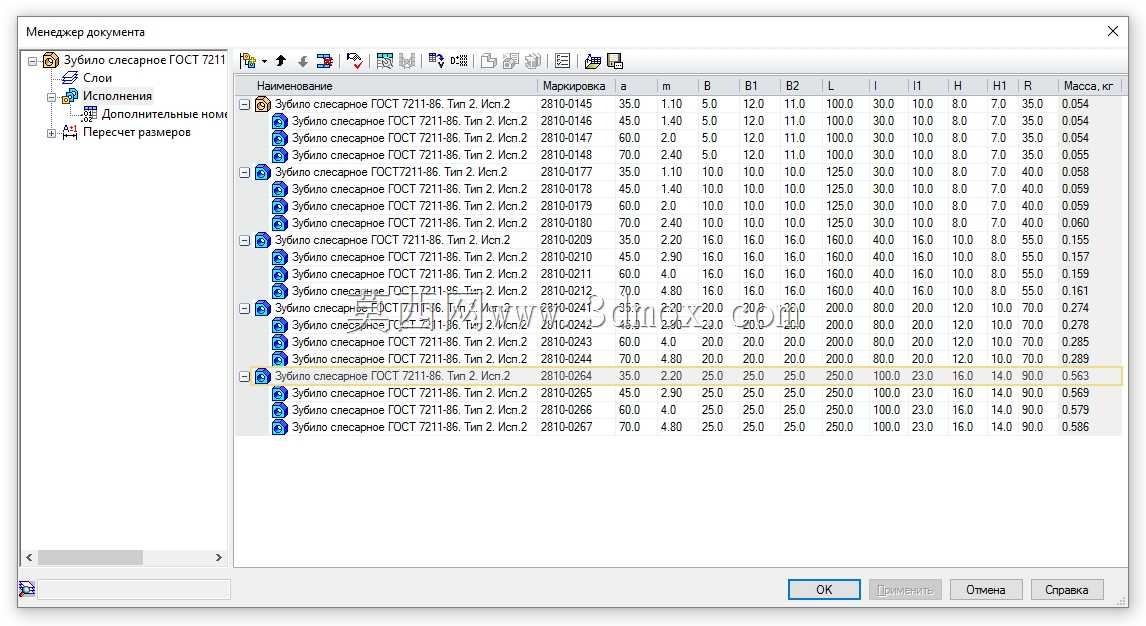Select Пересчет размеров tree item
Screen dimensions: 1146x626
tap(137, 132)
